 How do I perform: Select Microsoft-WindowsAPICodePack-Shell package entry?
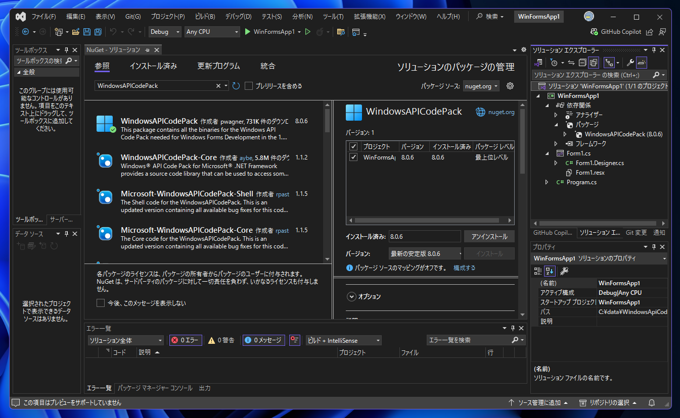(204, 201)
